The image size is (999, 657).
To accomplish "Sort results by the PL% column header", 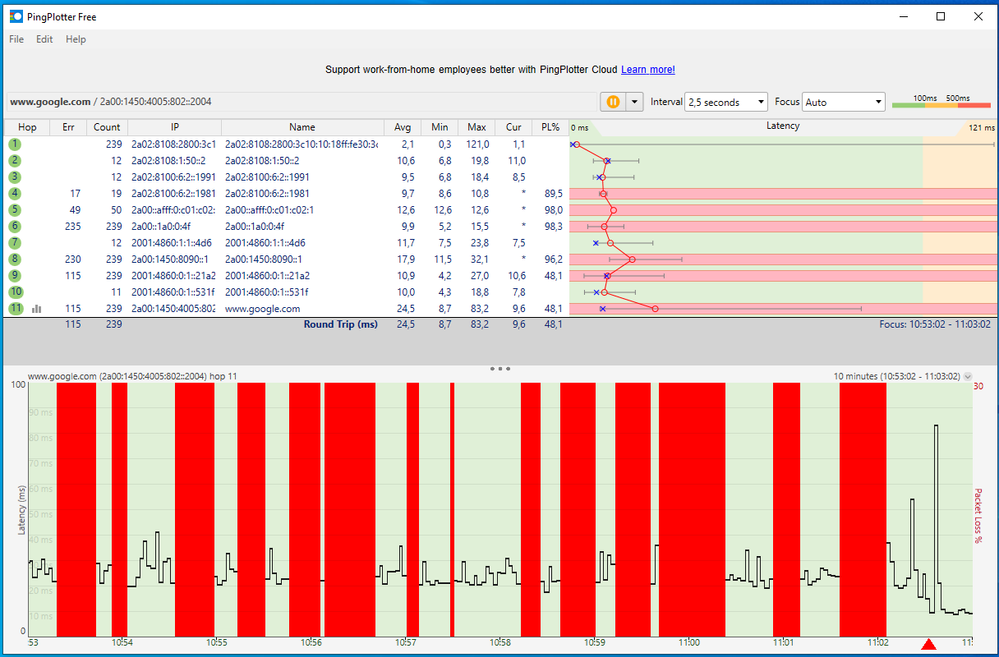I will click(549, 127).
